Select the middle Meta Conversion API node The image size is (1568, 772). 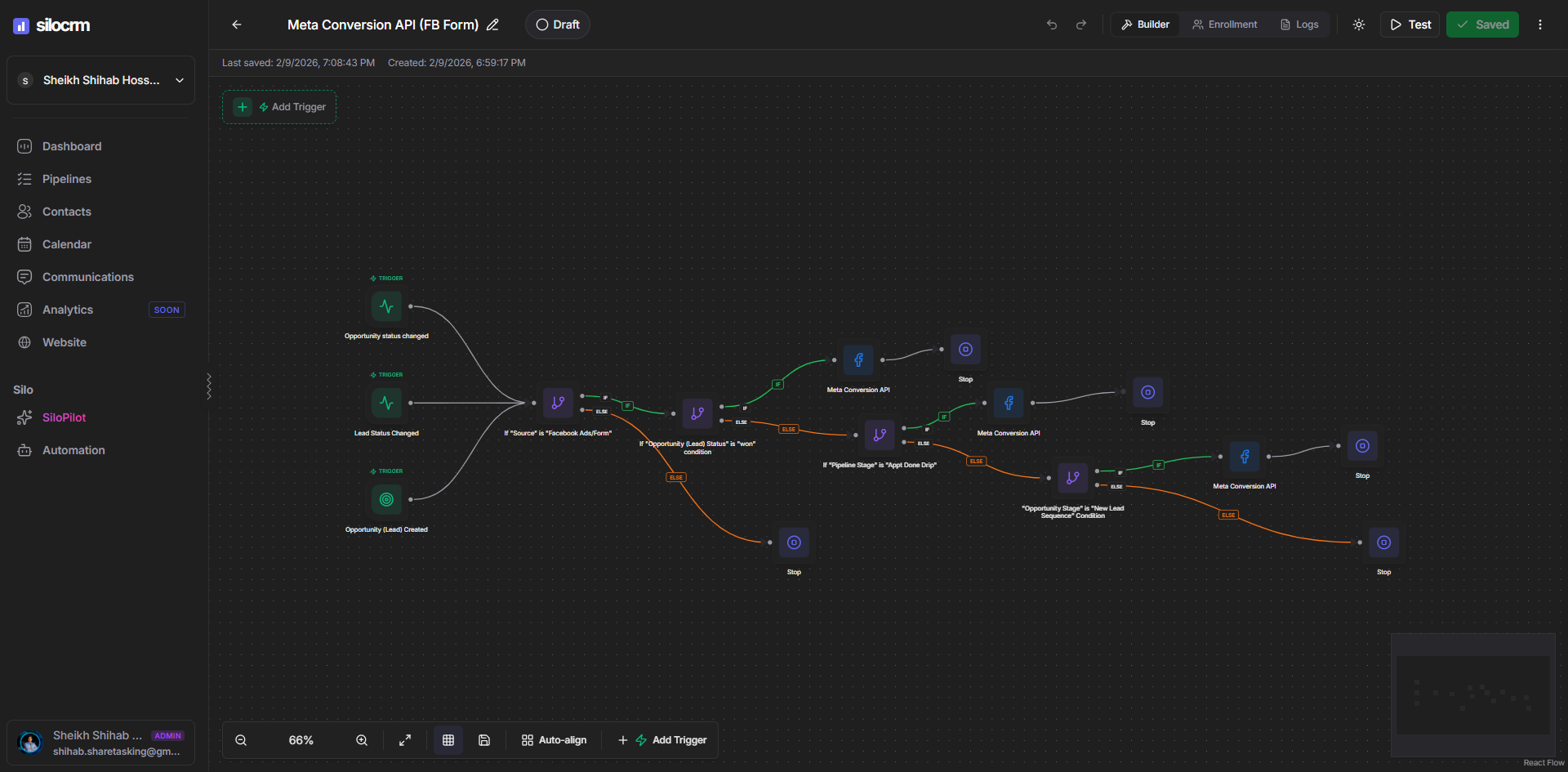1009,403
